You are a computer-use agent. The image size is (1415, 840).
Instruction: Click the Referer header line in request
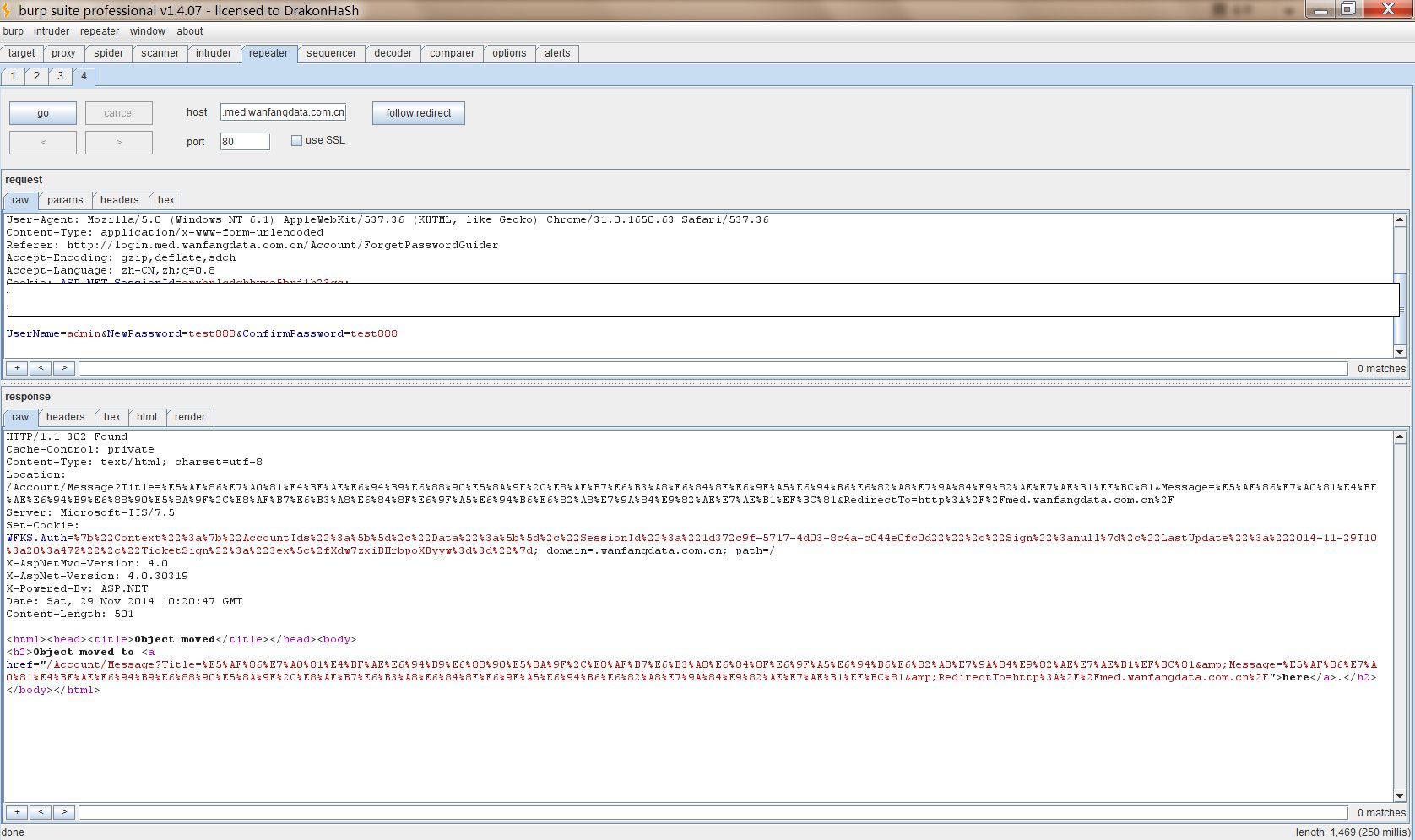(x=252, y=245)
